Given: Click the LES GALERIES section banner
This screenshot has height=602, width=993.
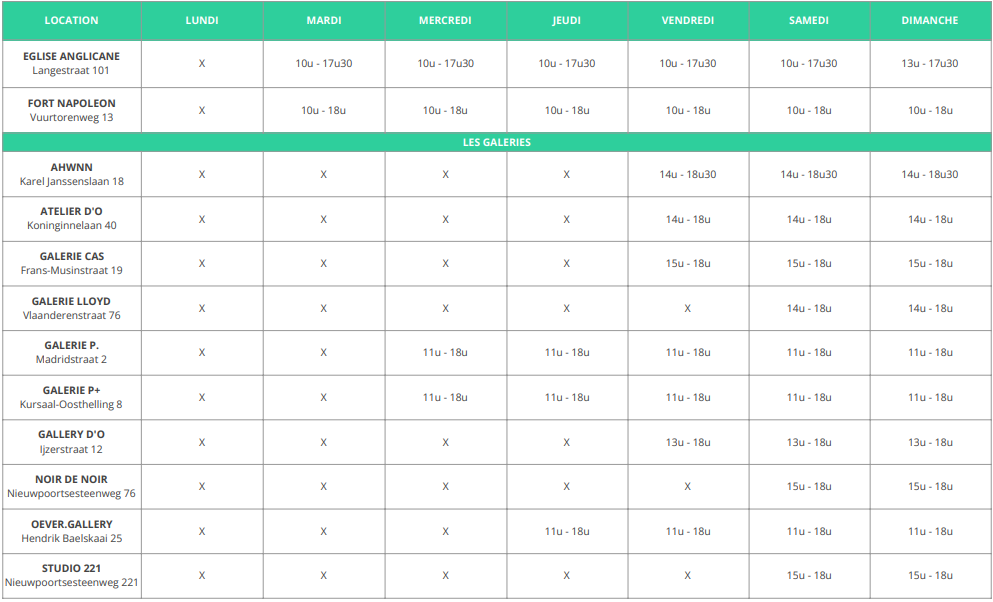Looking at the screenshot, I should click(x=496, y=142).
